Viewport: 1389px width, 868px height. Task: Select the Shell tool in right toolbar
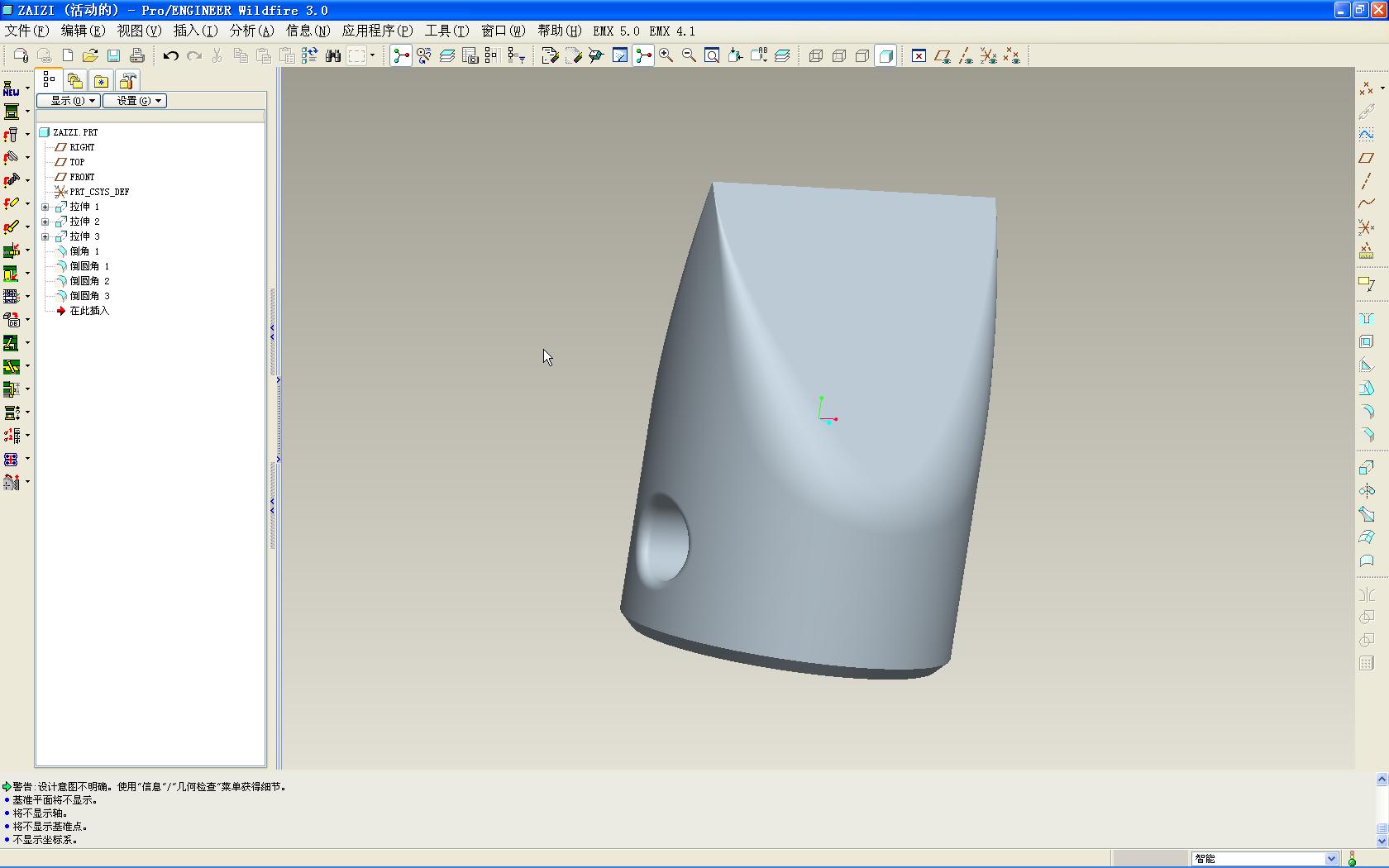coord(1367,342)
